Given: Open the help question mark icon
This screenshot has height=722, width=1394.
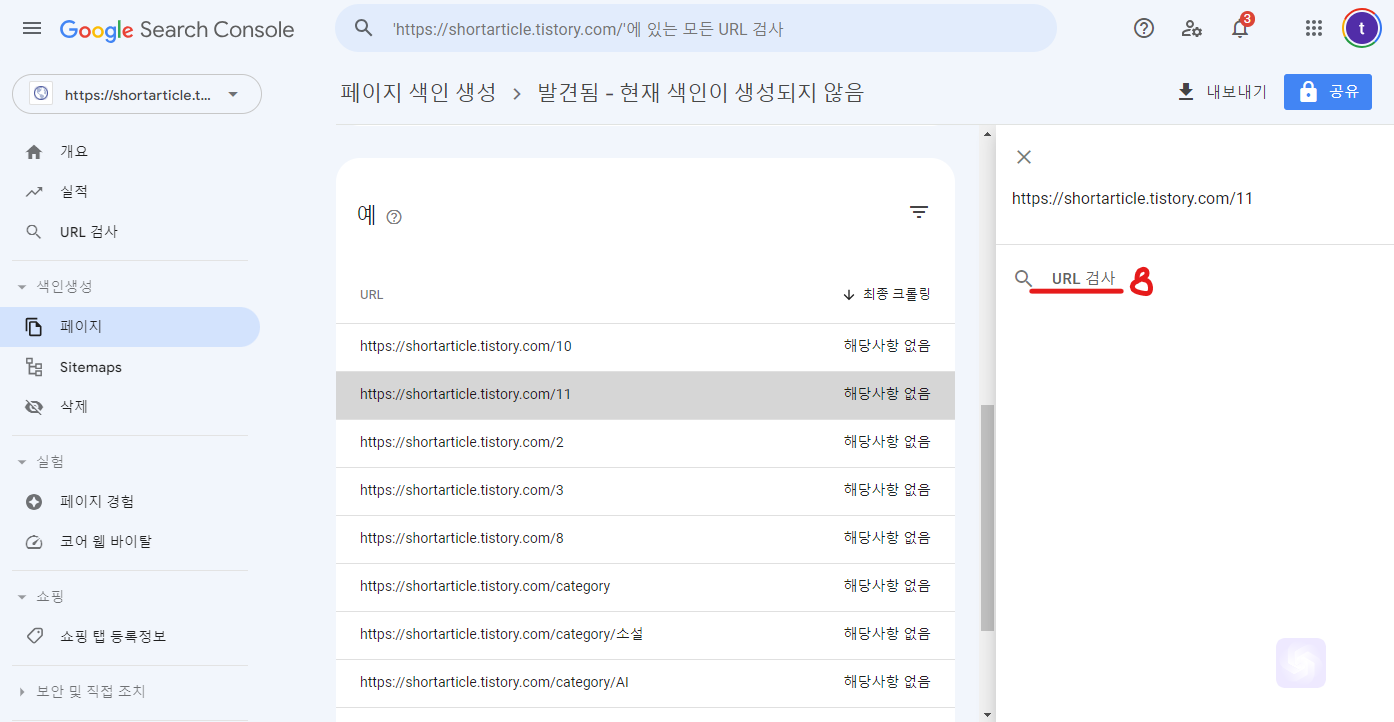Looking at the screenshot, I should [x=1144, y=28].
